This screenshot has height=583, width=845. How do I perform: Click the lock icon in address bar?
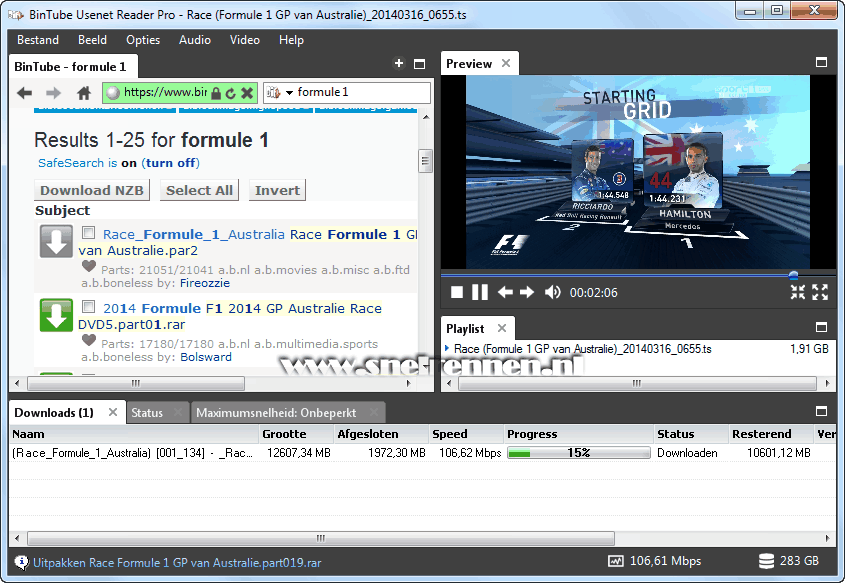216,93
